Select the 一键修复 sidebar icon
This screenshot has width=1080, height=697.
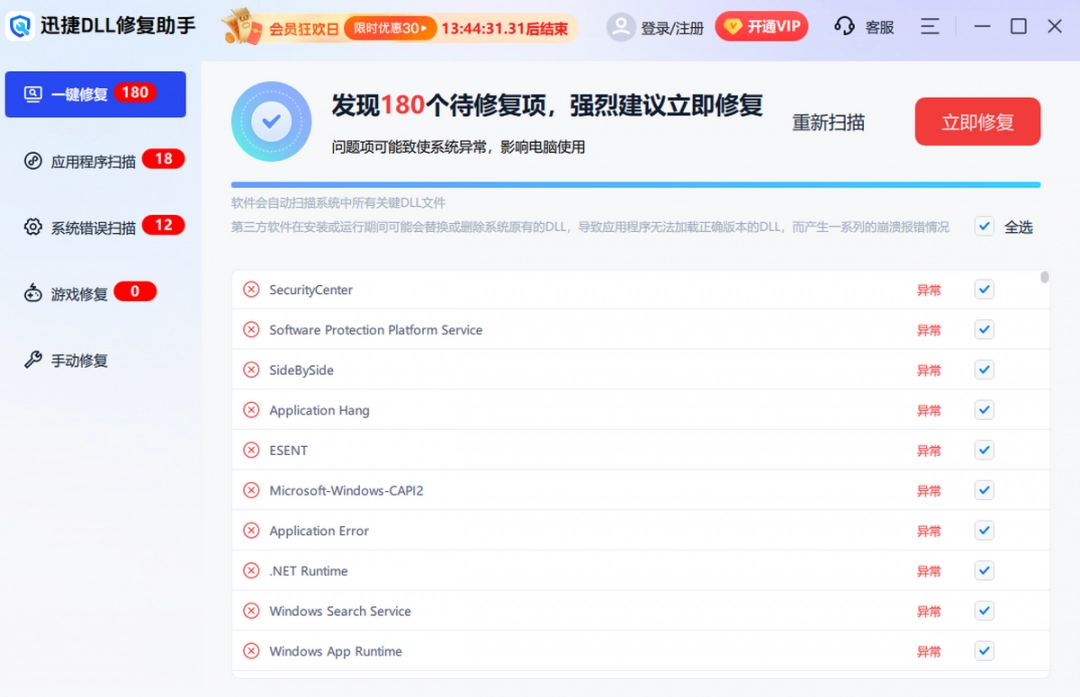pyautogui.click(x=33, y=93)
